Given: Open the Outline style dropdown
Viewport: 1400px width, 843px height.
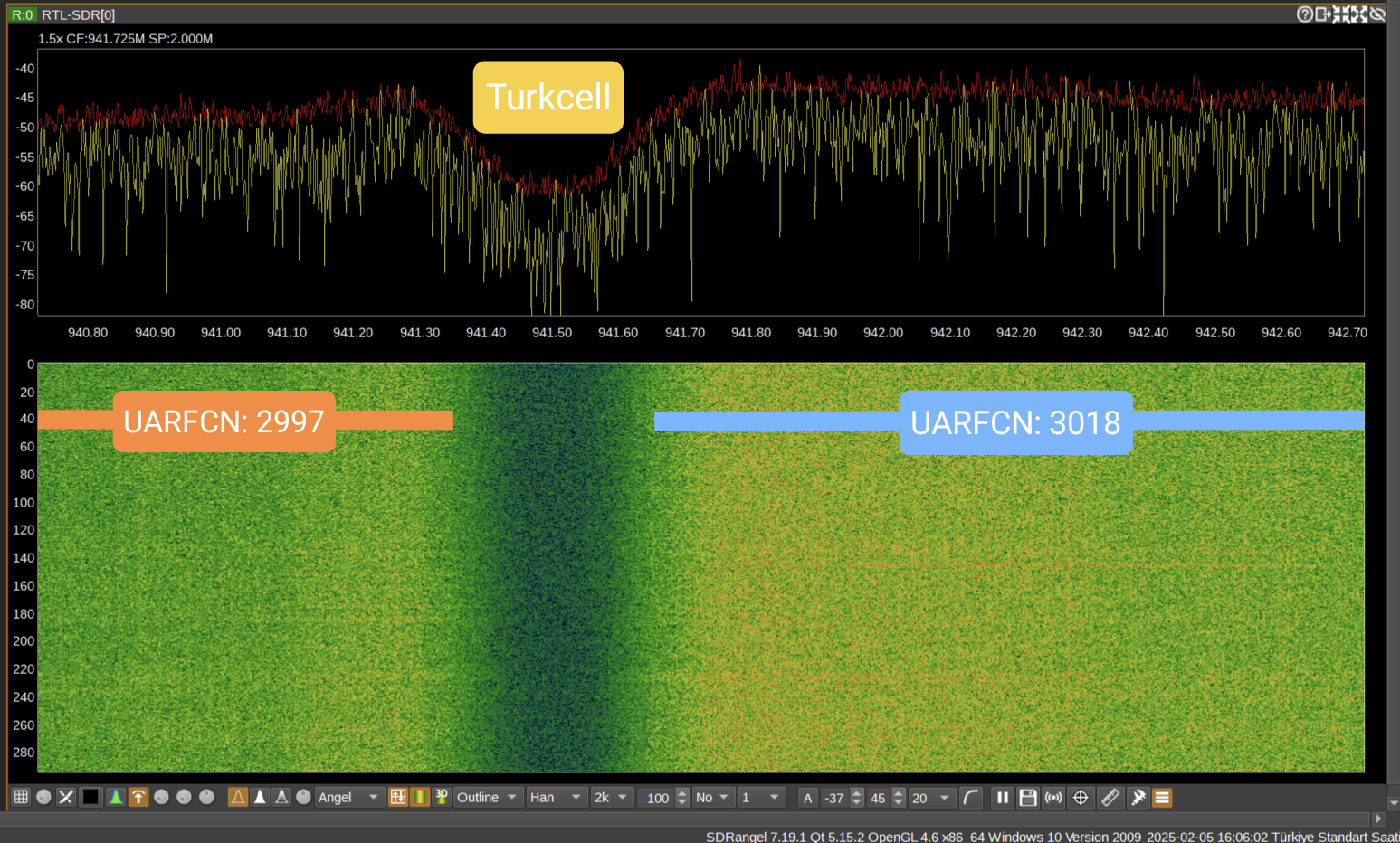Looking at the screenshot, I should coord(488,797).
